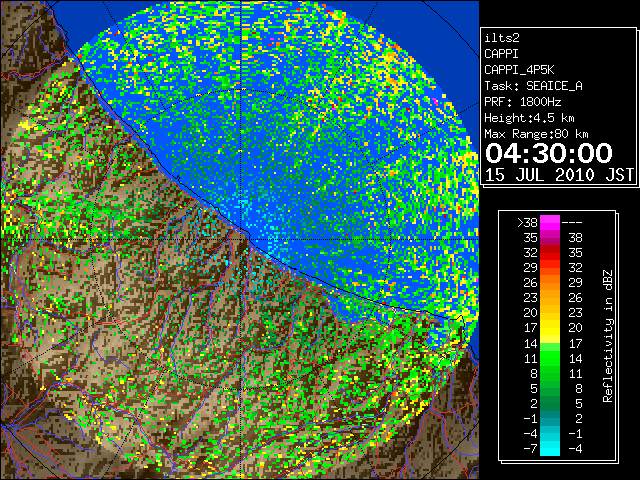Select the "15 JUL 2010 JST" date
This screenshot has height=480, width=640.
tap(559, 175)
